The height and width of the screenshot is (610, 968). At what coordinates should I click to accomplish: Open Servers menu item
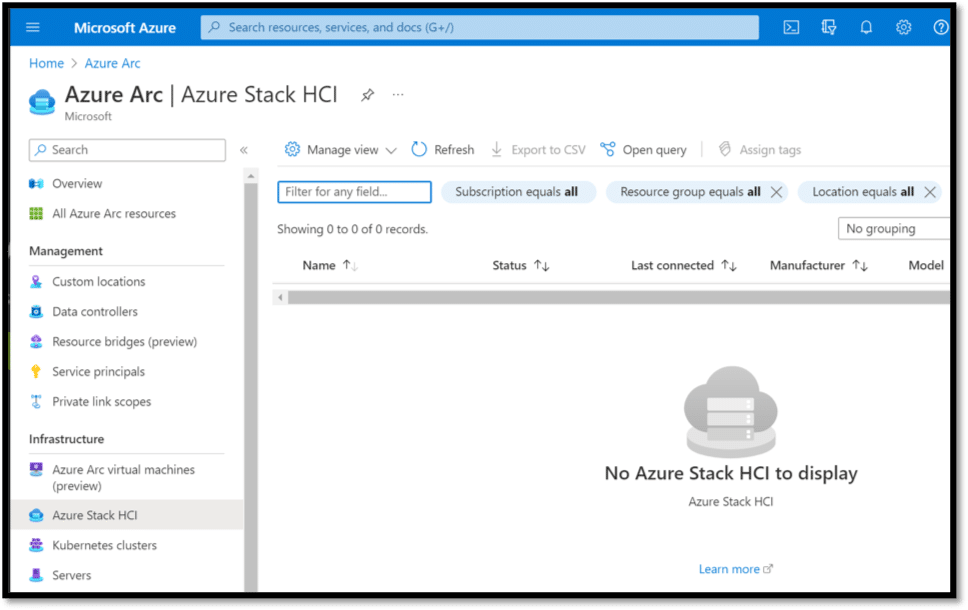(72, 575)
